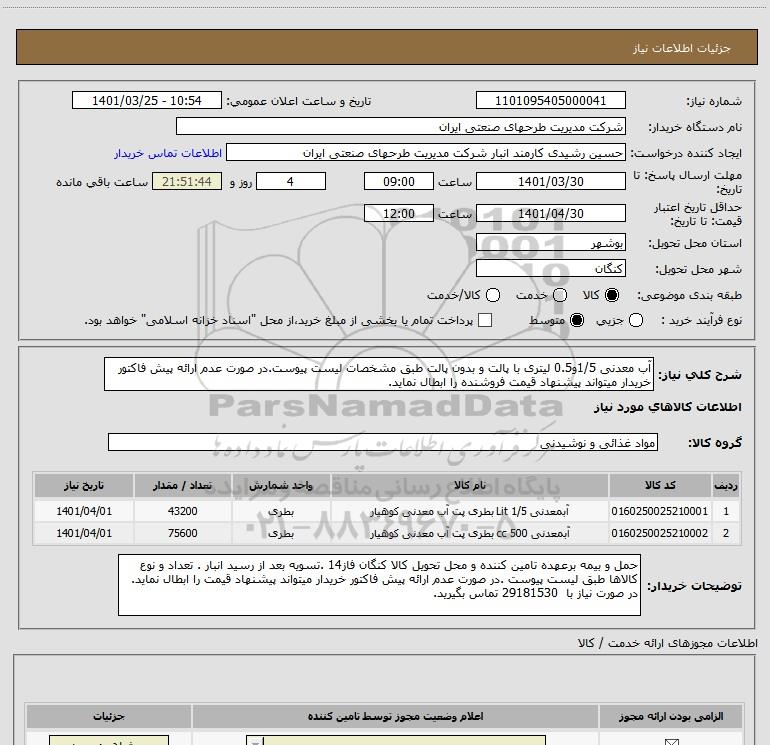This screenshot has height=745, width=770.
Task: Click price validity time 12:00
Action: [x=399, y=213]
